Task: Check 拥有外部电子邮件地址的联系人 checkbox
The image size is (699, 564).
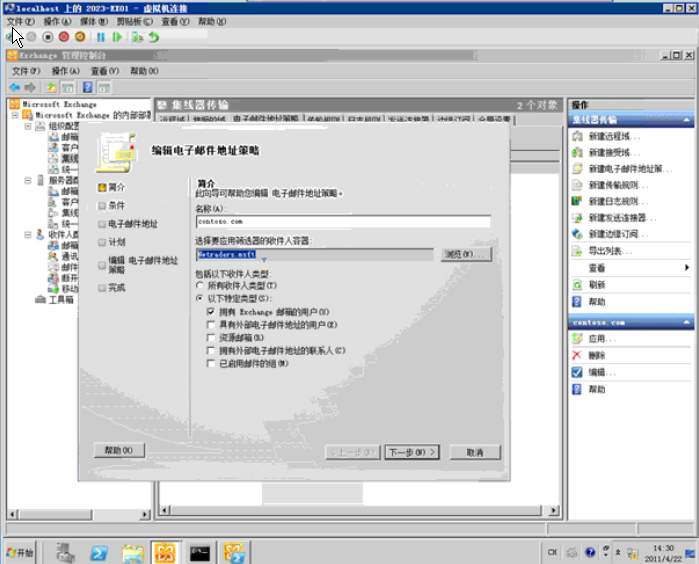Action: click(211, 350)
